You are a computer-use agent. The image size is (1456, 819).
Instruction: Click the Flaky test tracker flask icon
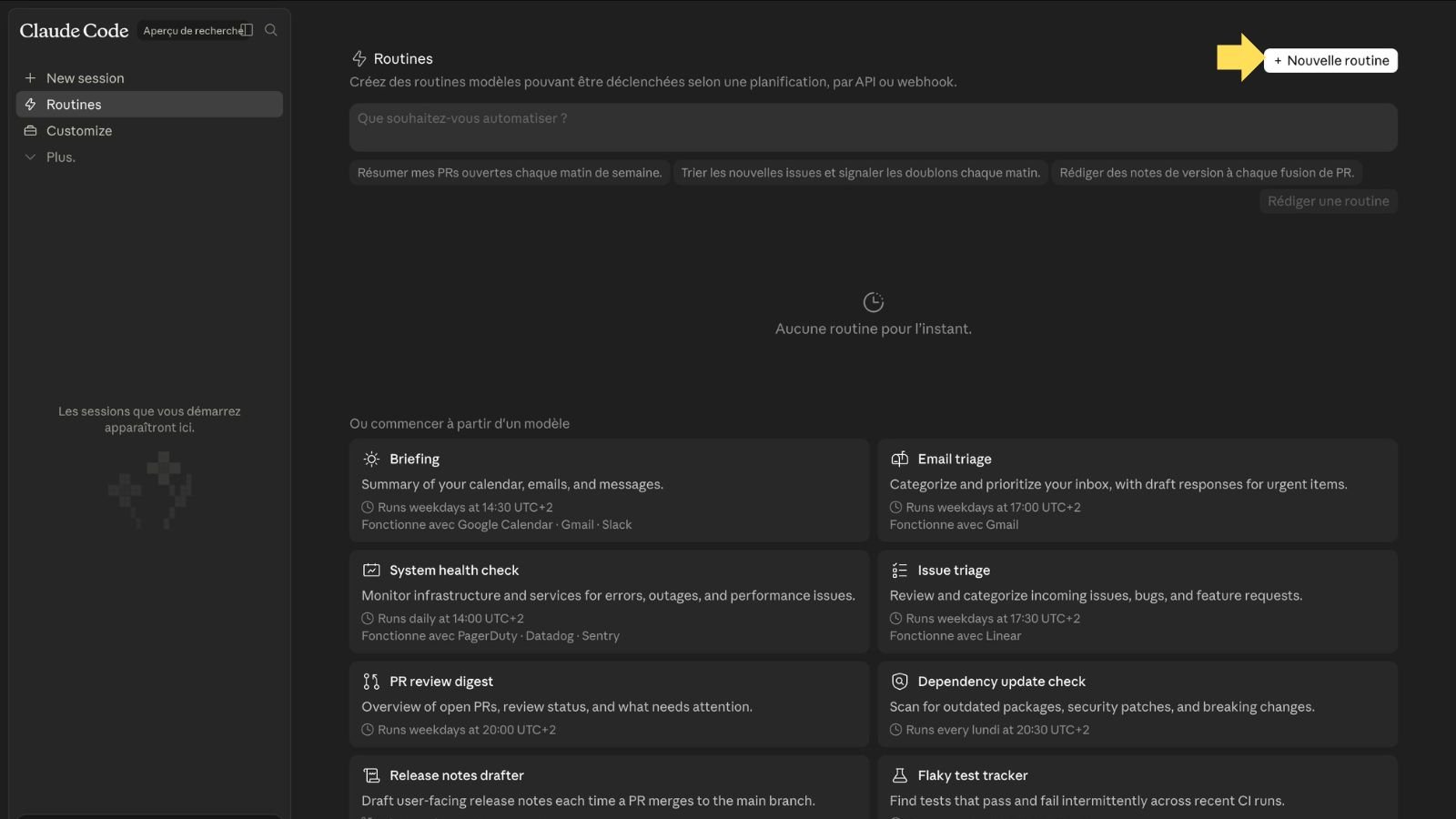click(x=900, y=775)
